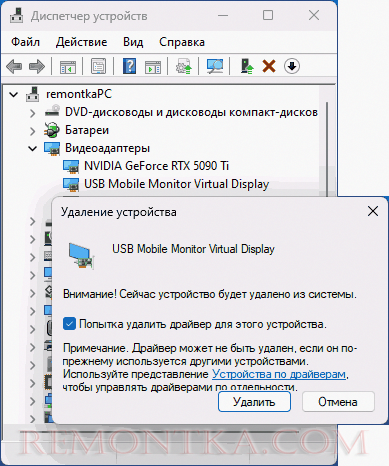
Task: Select the 'Батареи' label
Action: pos(87,130)
